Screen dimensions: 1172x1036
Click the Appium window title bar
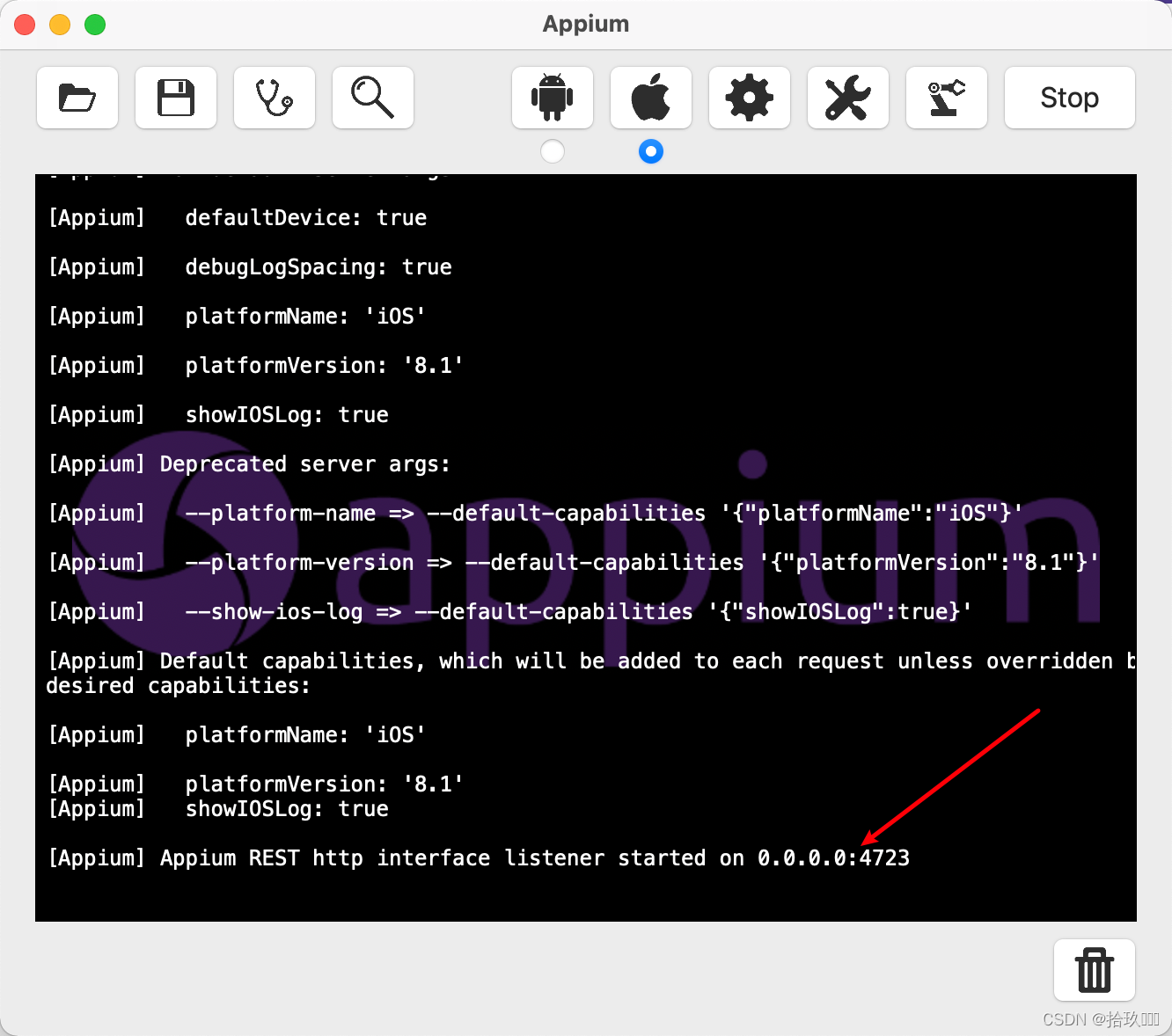point(586,24)
